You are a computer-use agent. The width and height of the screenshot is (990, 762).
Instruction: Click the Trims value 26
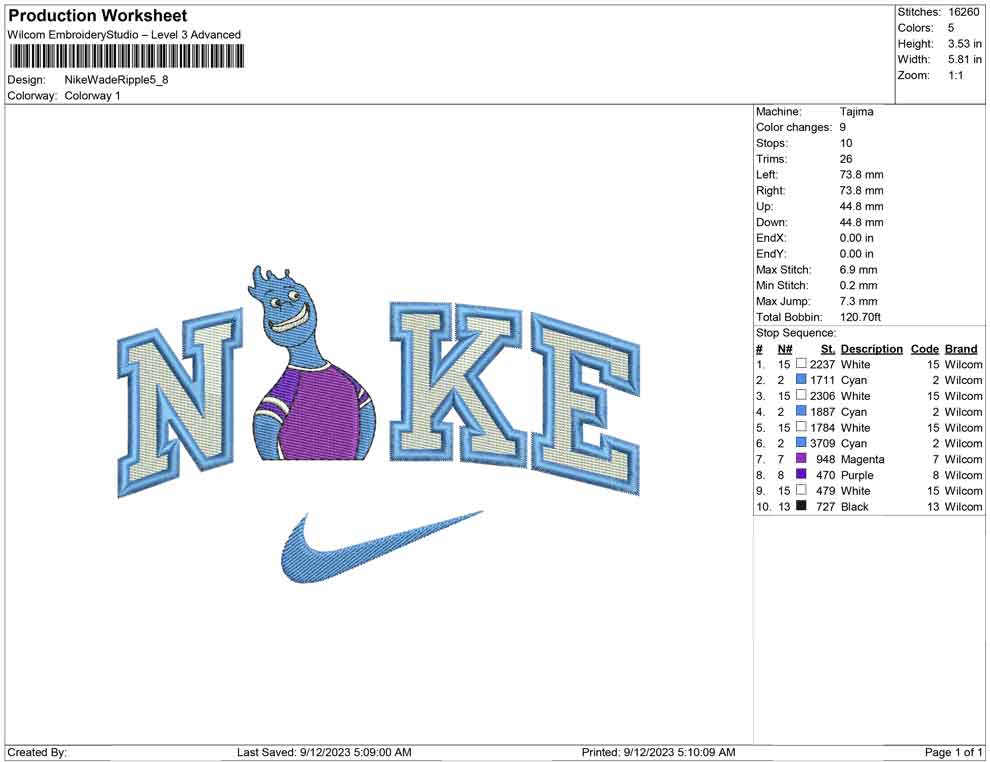846,159
